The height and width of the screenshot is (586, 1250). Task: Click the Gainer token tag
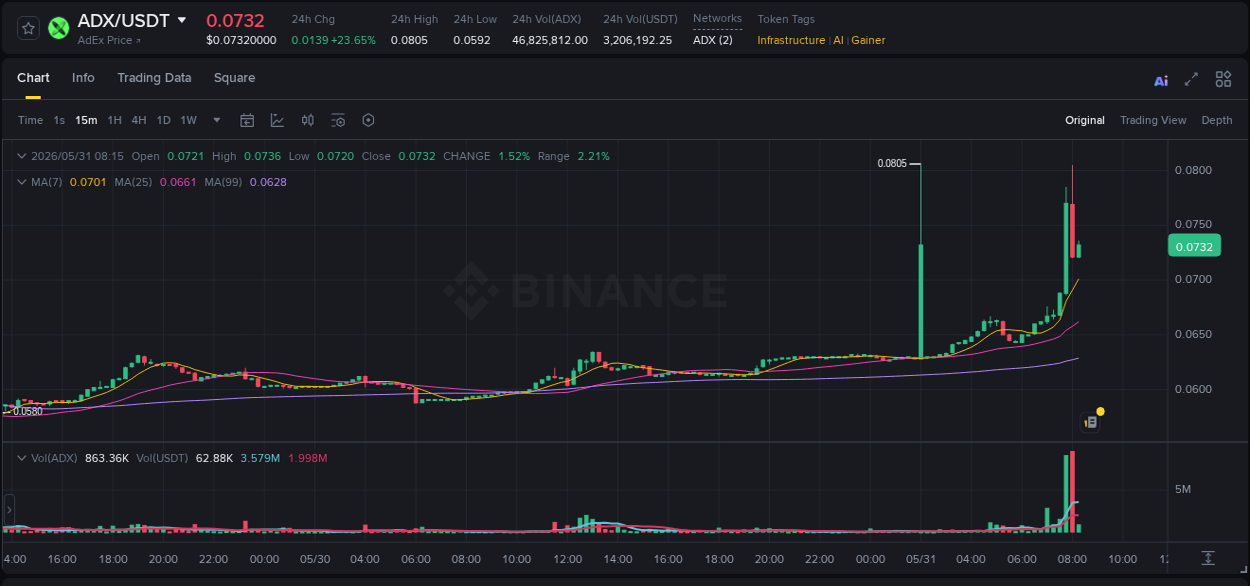pyautogui.click(x=868, y=40)
